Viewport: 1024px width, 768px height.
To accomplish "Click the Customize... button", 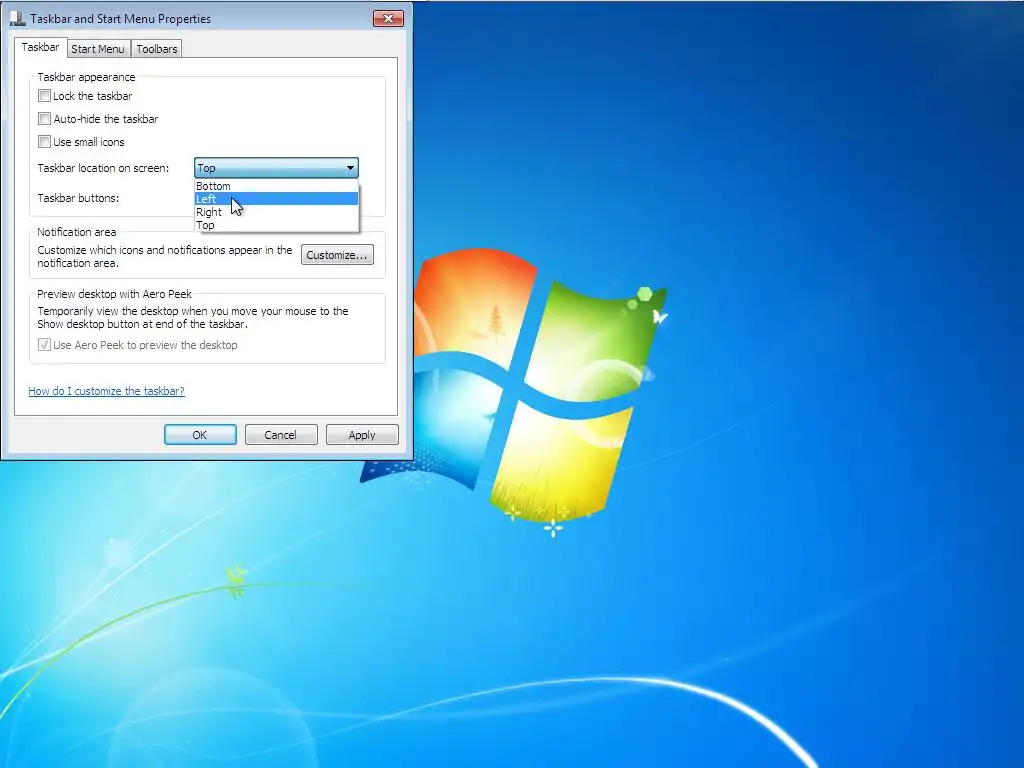I will (x=337, y=255).
